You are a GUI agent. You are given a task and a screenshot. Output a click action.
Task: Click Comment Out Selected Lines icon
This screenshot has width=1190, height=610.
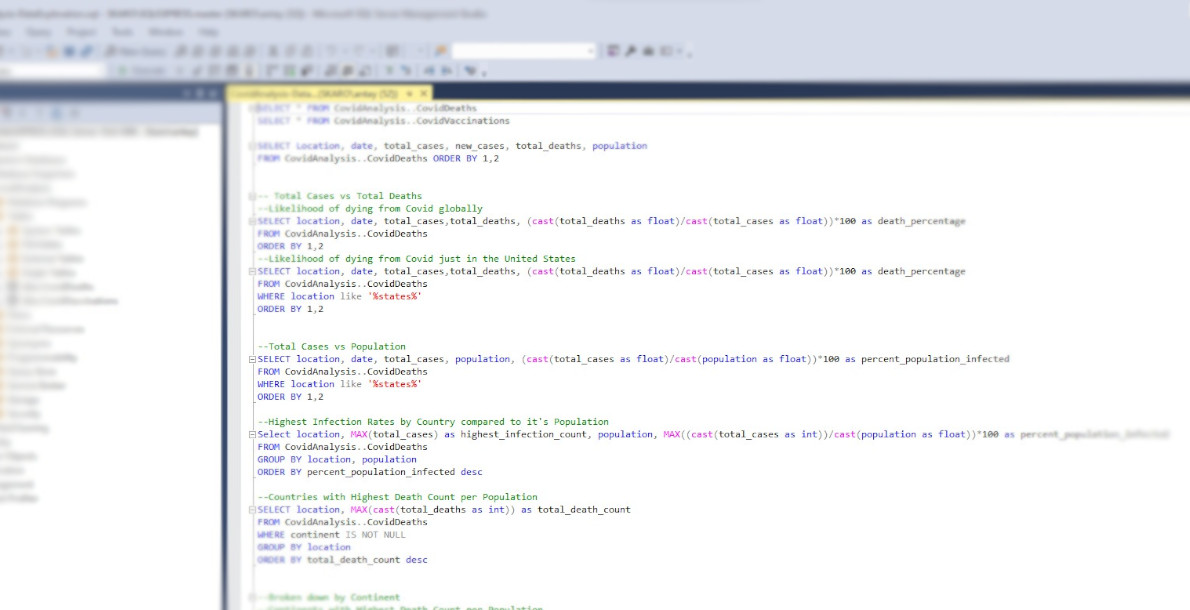[389, 71]
